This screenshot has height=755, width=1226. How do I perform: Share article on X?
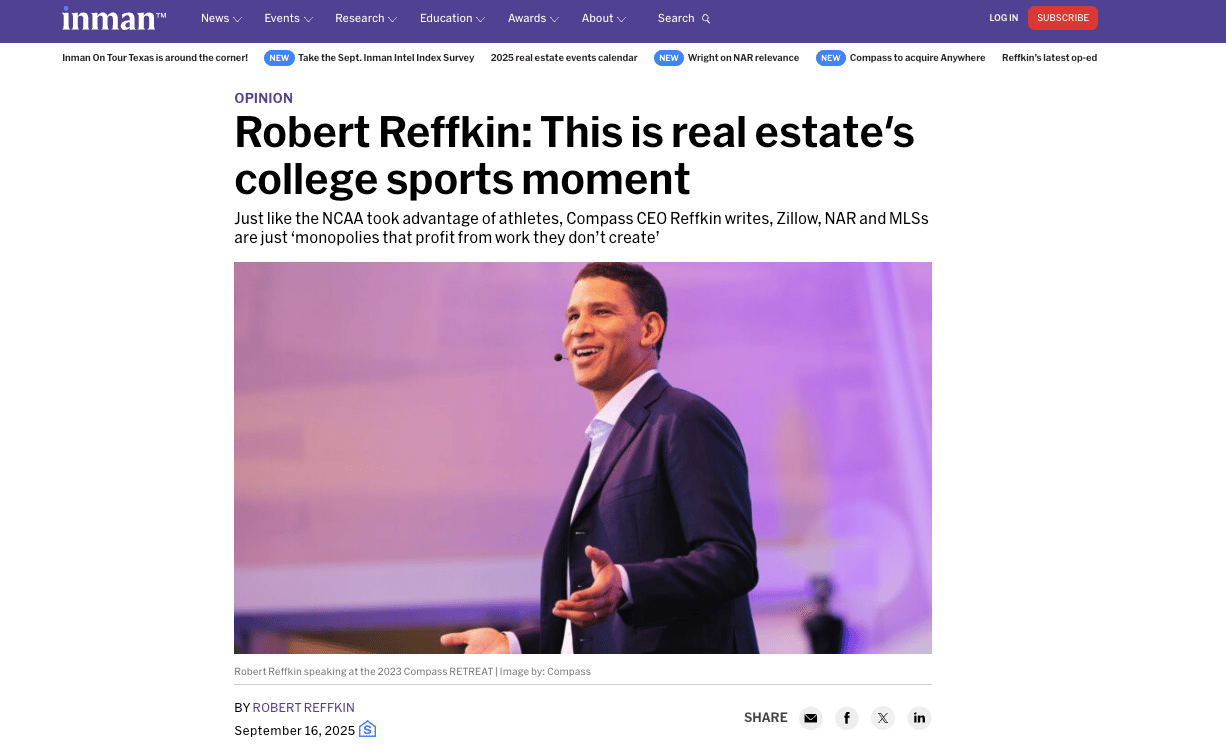(x=883, y=718)
